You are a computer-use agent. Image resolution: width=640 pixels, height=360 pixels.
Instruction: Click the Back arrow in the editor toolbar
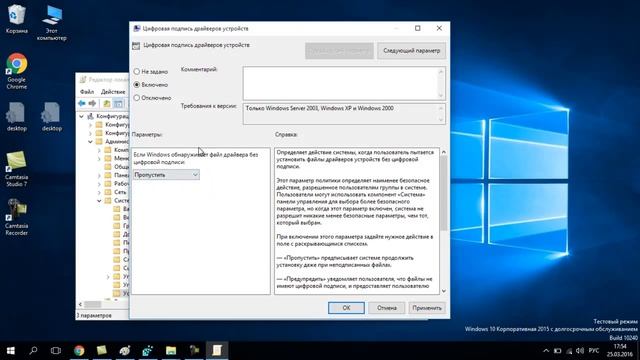[82, 104]
